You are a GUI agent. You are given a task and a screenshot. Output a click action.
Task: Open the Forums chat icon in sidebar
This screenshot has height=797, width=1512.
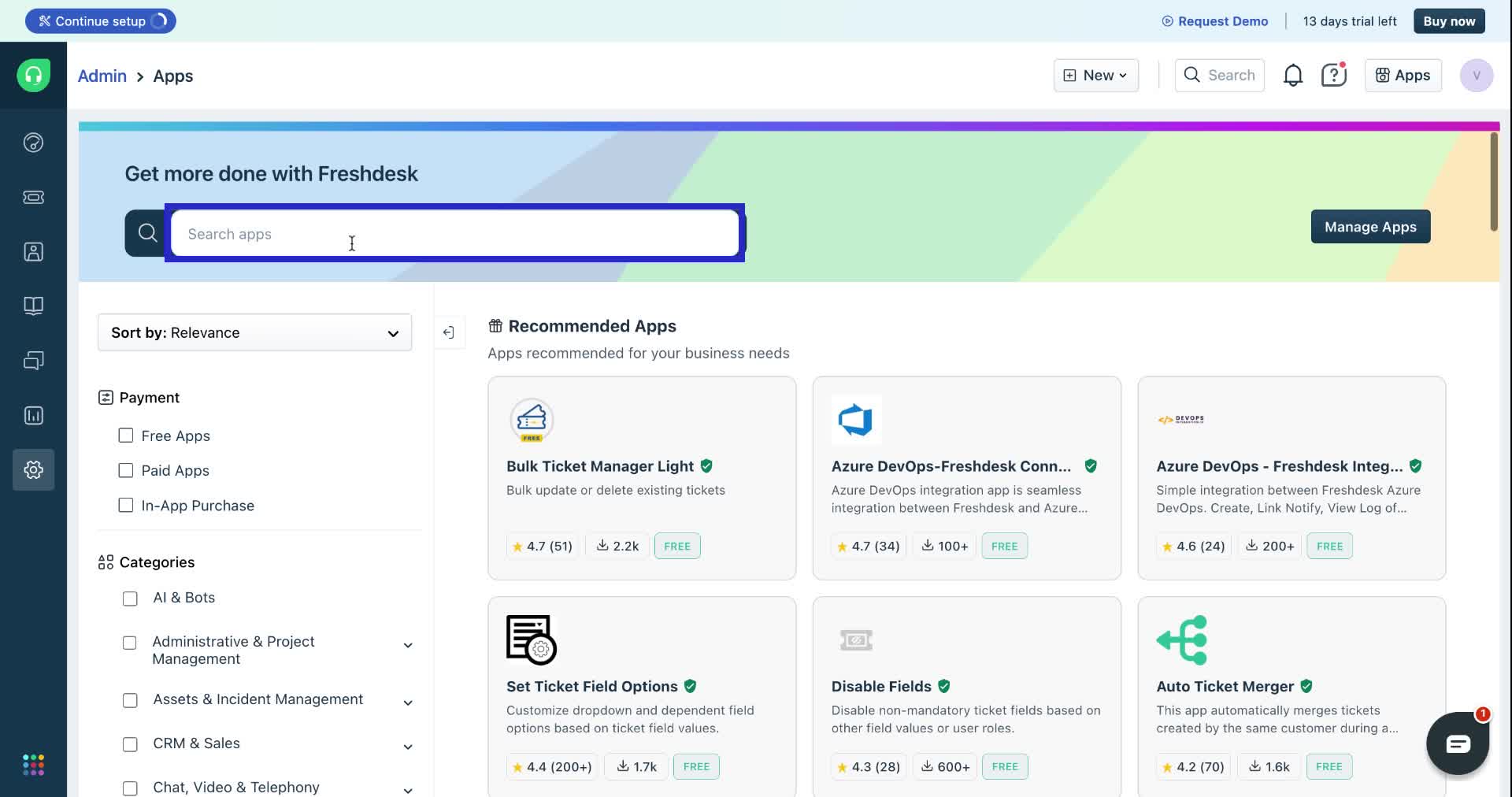coord(33,361)
